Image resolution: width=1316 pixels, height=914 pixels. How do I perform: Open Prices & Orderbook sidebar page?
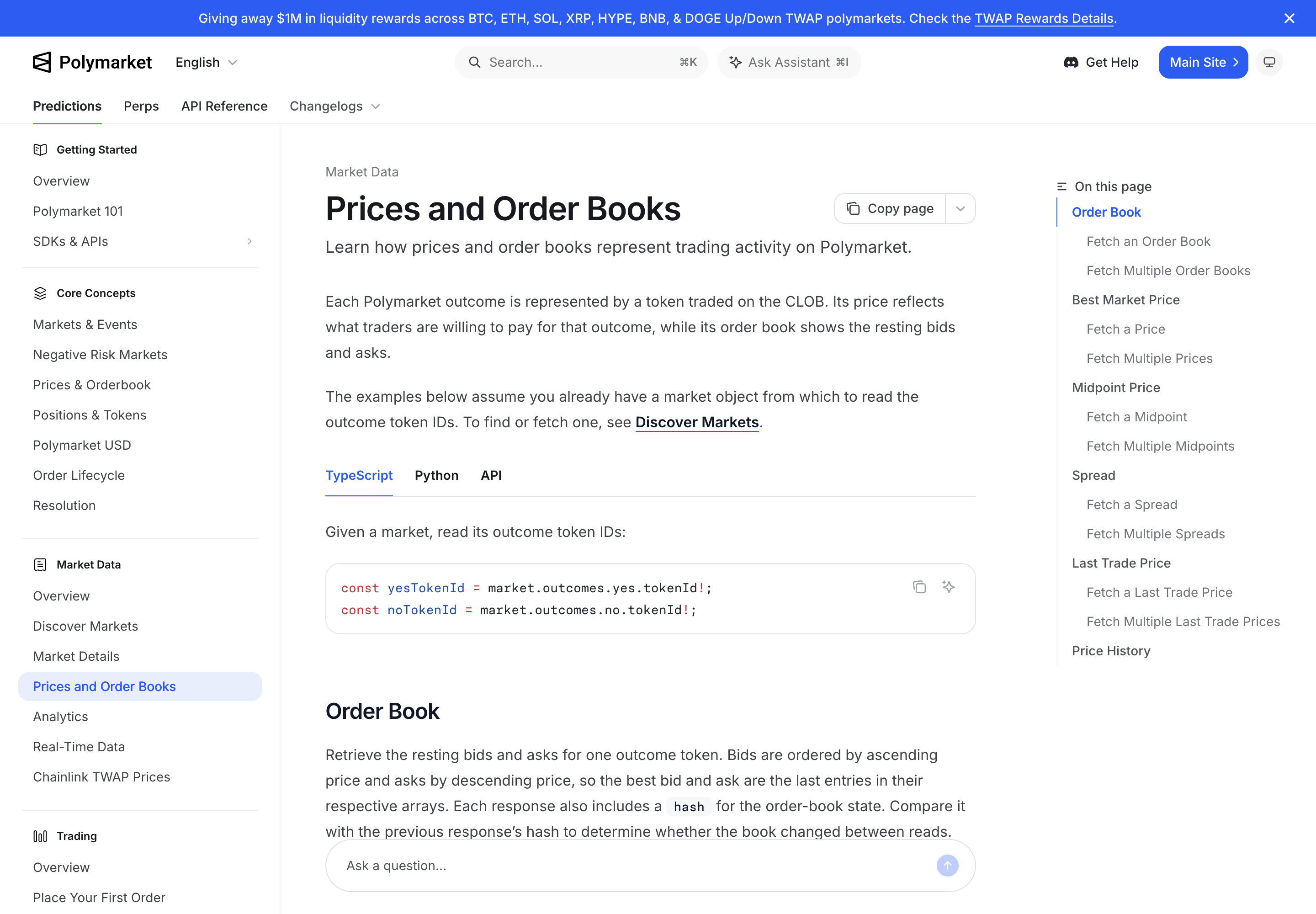[92, 385]
